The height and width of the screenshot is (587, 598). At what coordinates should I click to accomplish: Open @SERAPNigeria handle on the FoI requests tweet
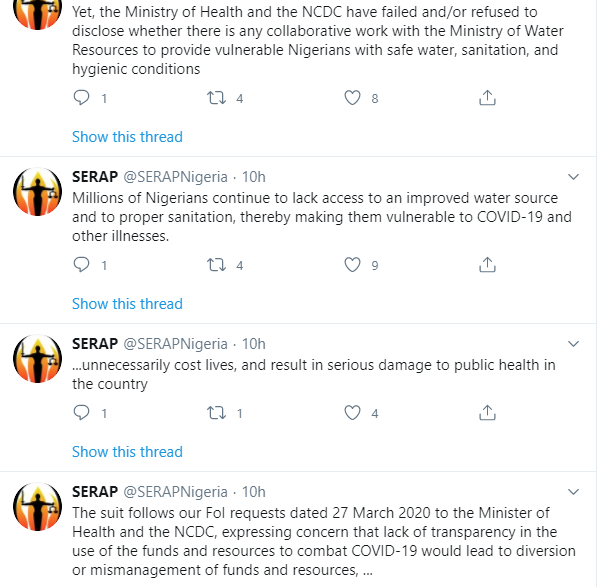(x=175, y=492)
